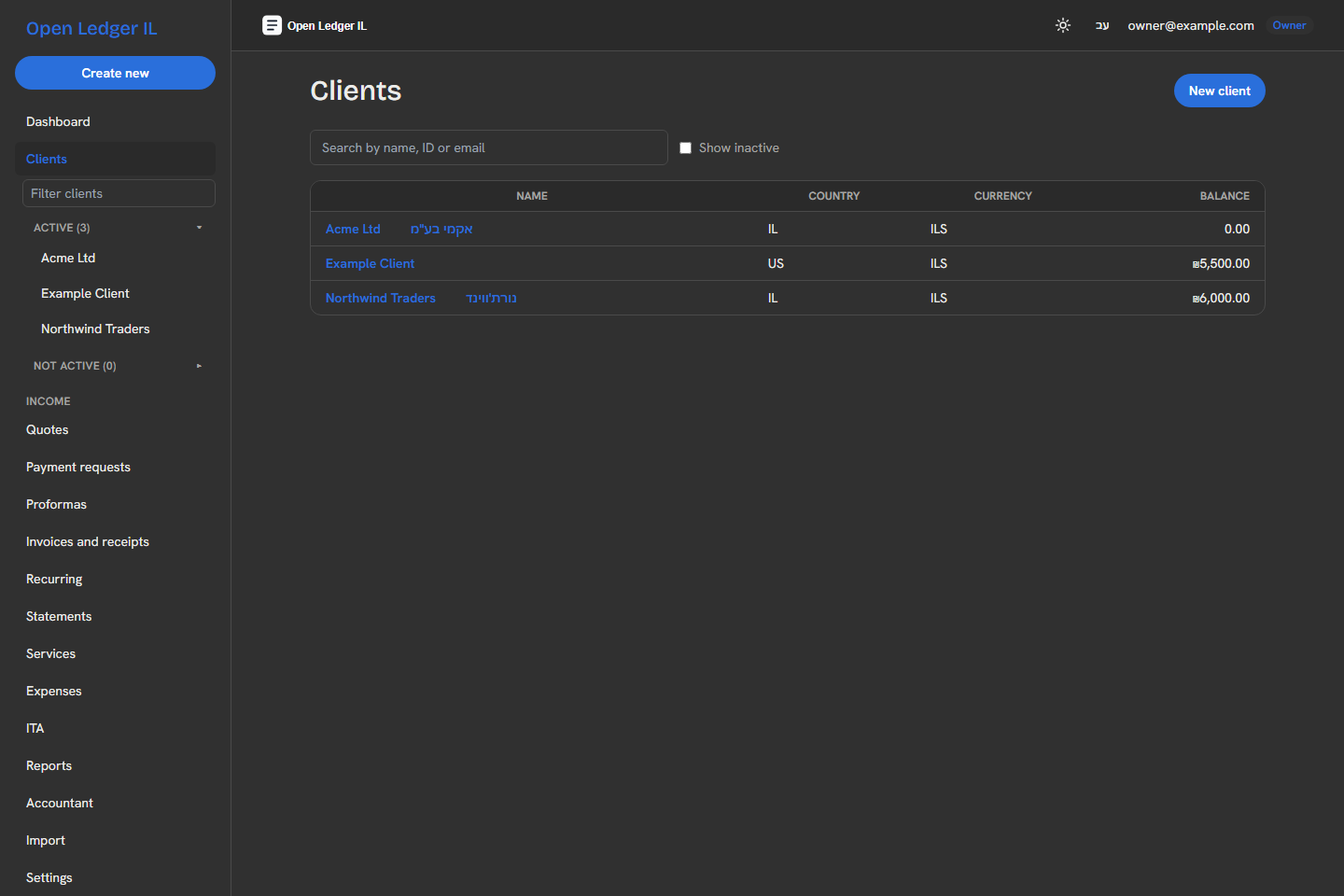Click the NAME column header
1344x896 pixels.
(x=532, y=196)
